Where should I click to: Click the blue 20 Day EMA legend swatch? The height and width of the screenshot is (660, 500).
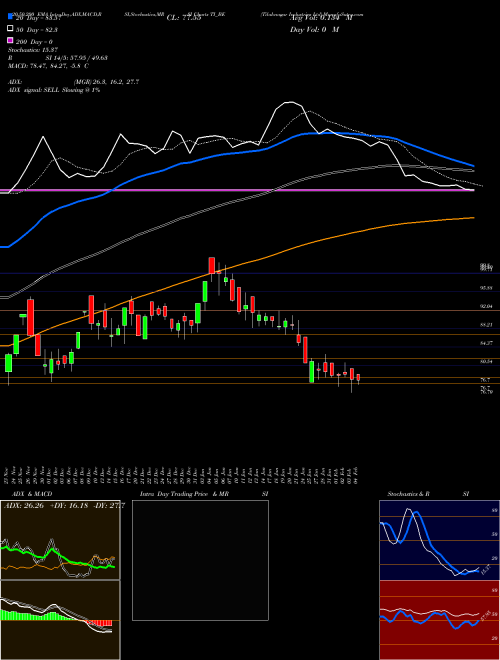point(10,17)
